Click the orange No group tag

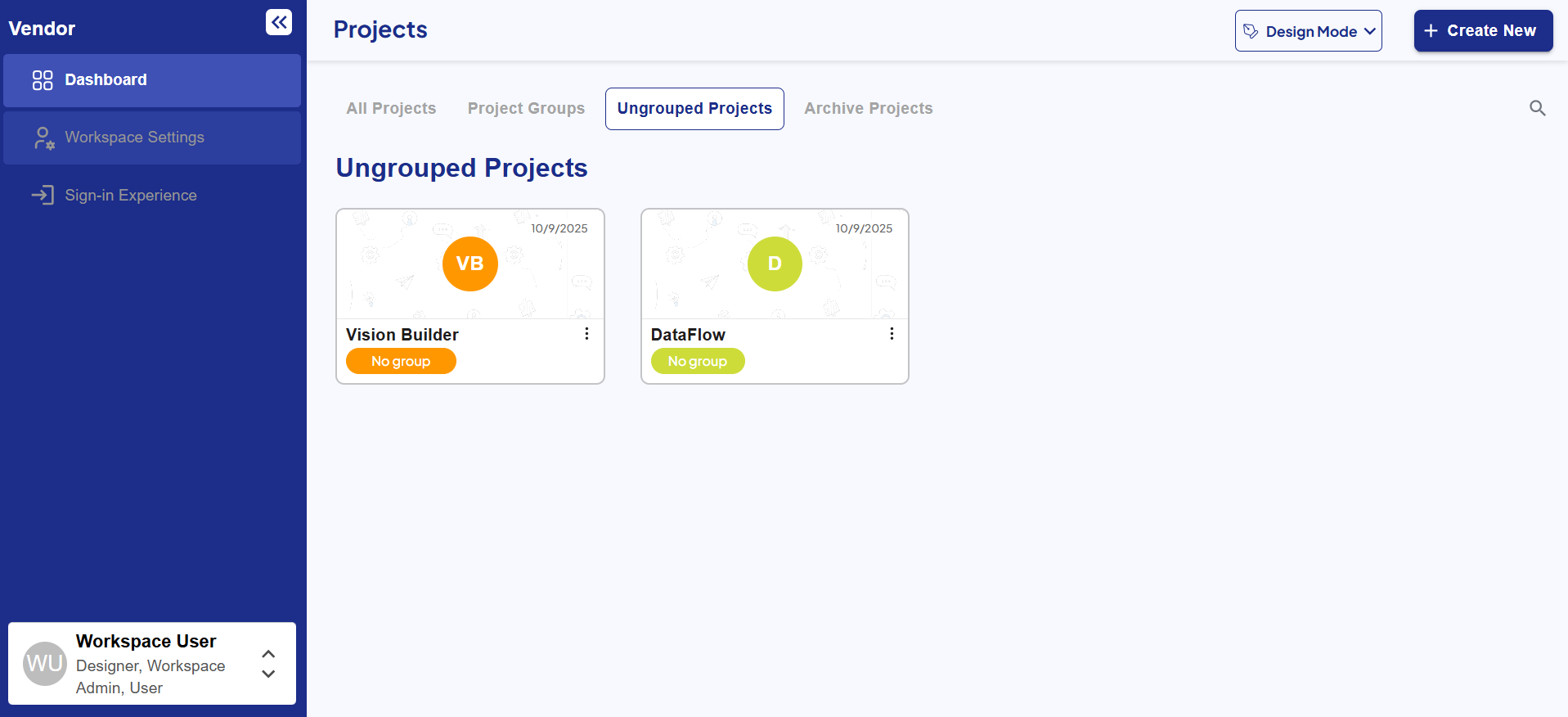coord(401,361)
